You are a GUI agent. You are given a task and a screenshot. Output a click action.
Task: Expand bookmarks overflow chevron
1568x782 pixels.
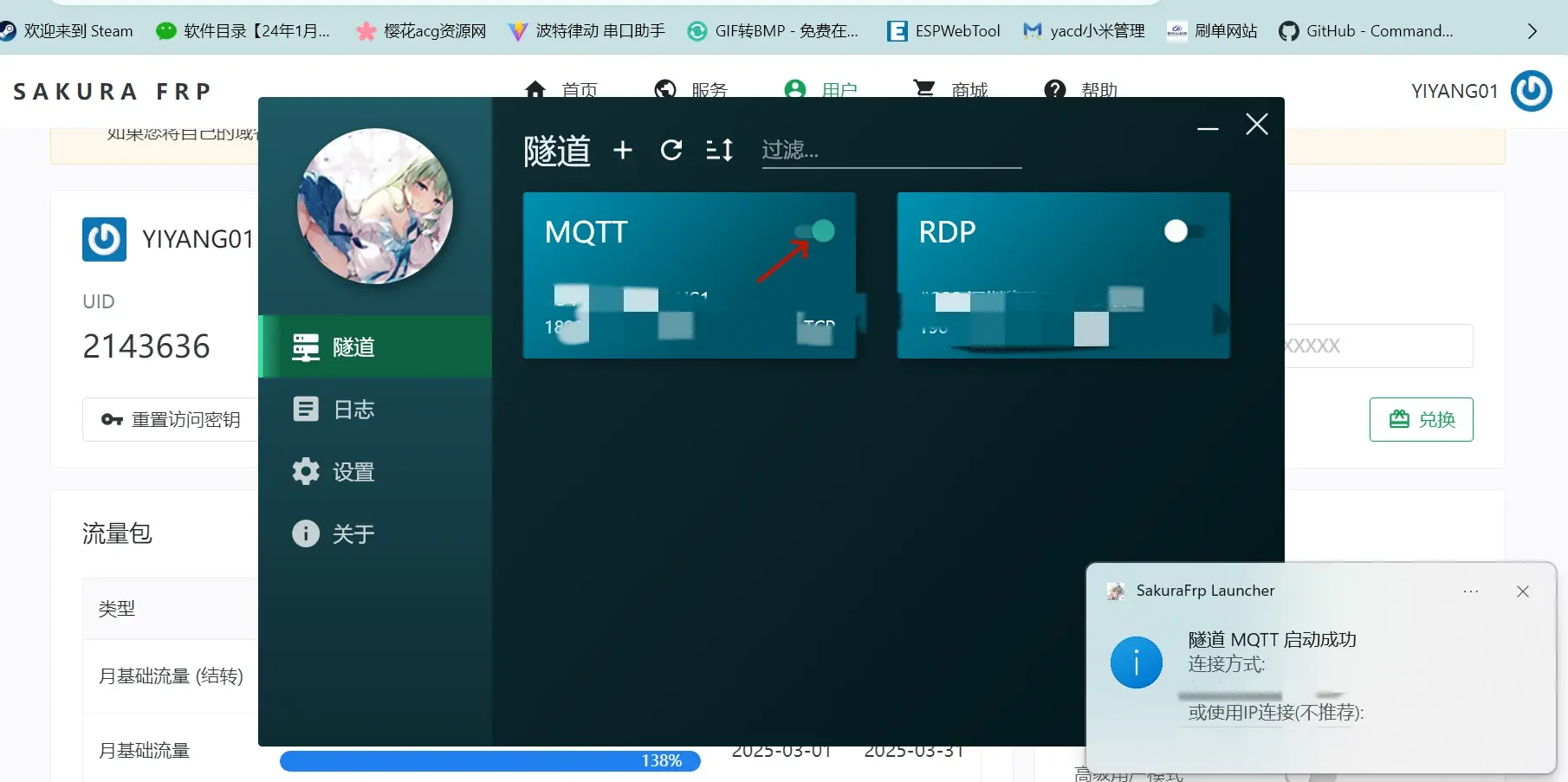(1532, 31)
